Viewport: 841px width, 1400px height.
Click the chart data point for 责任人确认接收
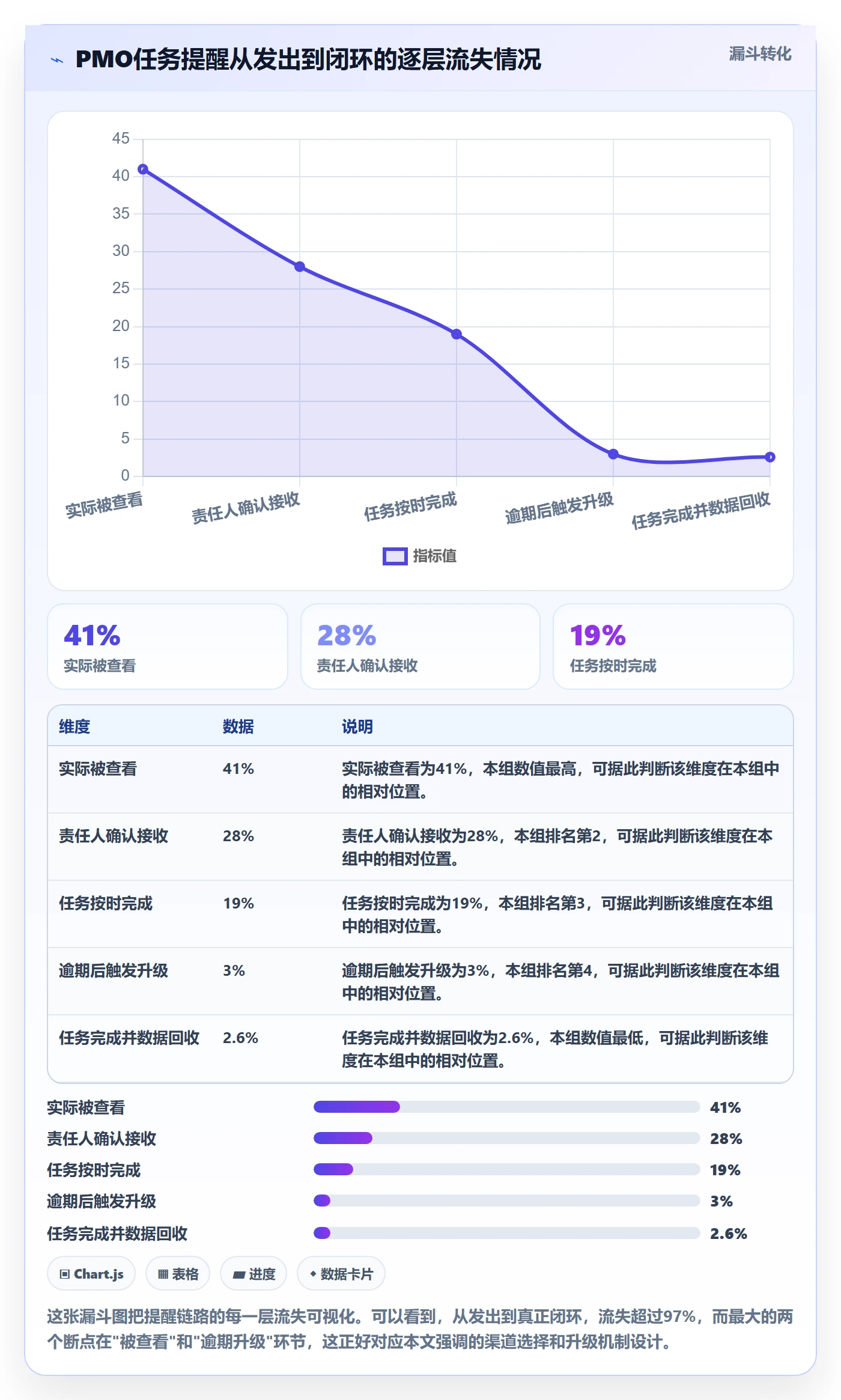[300, 267]
